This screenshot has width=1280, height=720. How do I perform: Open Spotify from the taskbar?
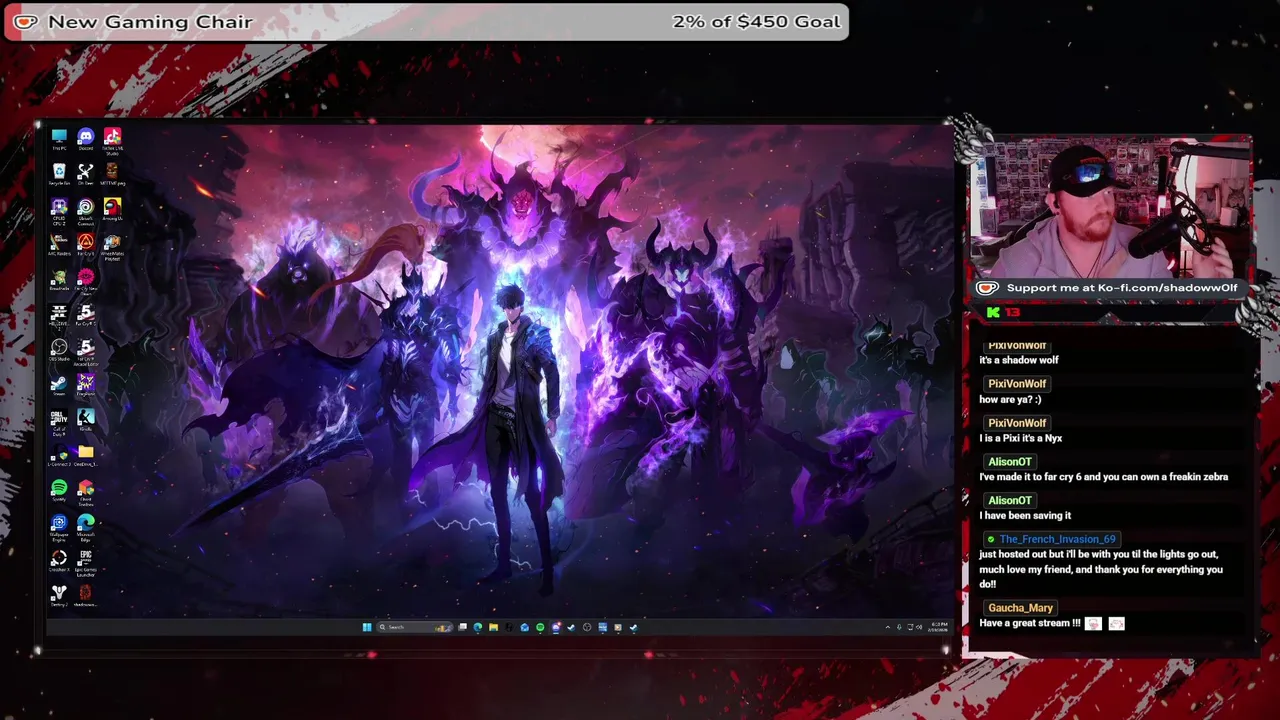coord(540,627)
